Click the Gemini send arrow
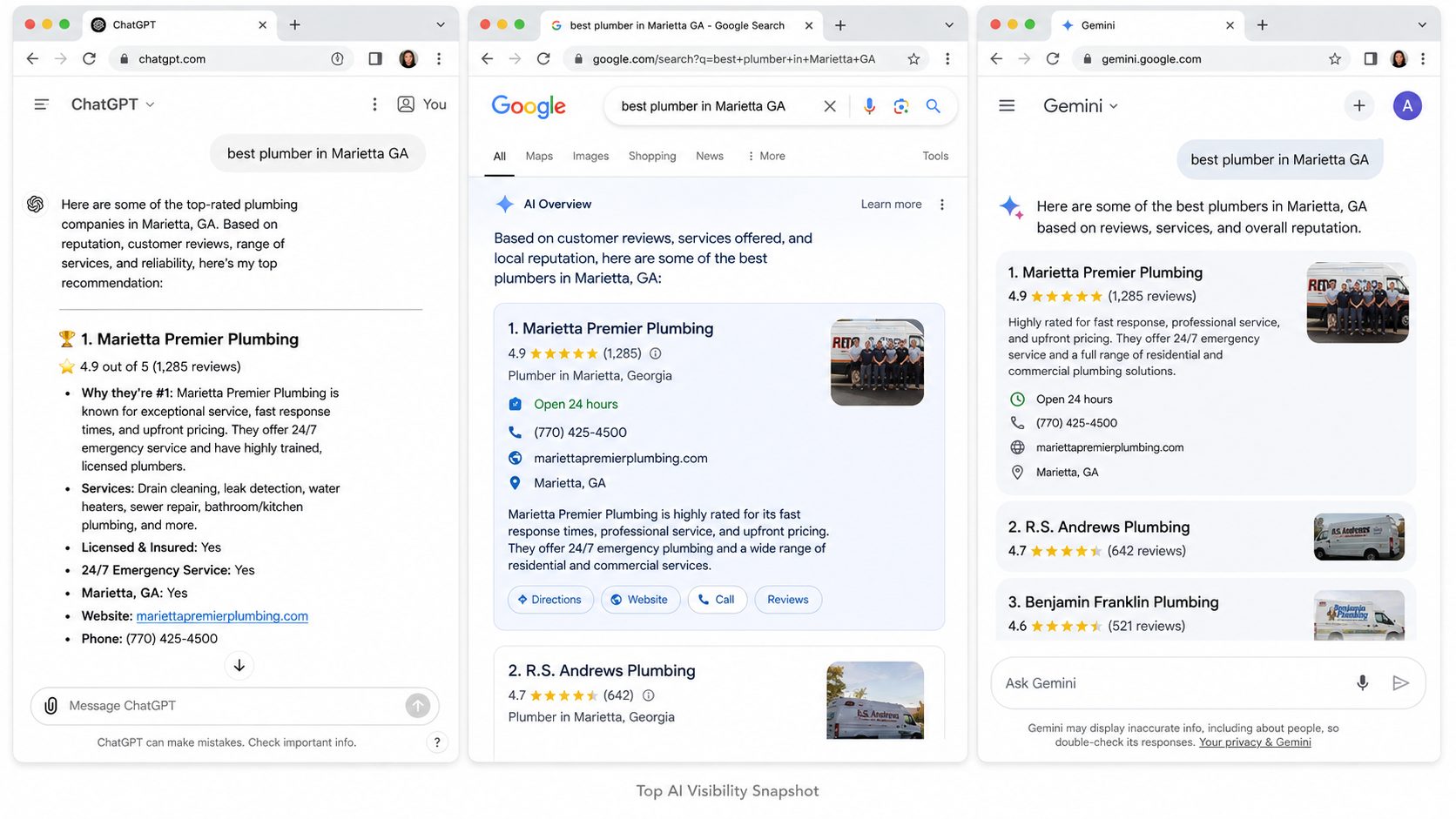 (x=1400, y=683)
